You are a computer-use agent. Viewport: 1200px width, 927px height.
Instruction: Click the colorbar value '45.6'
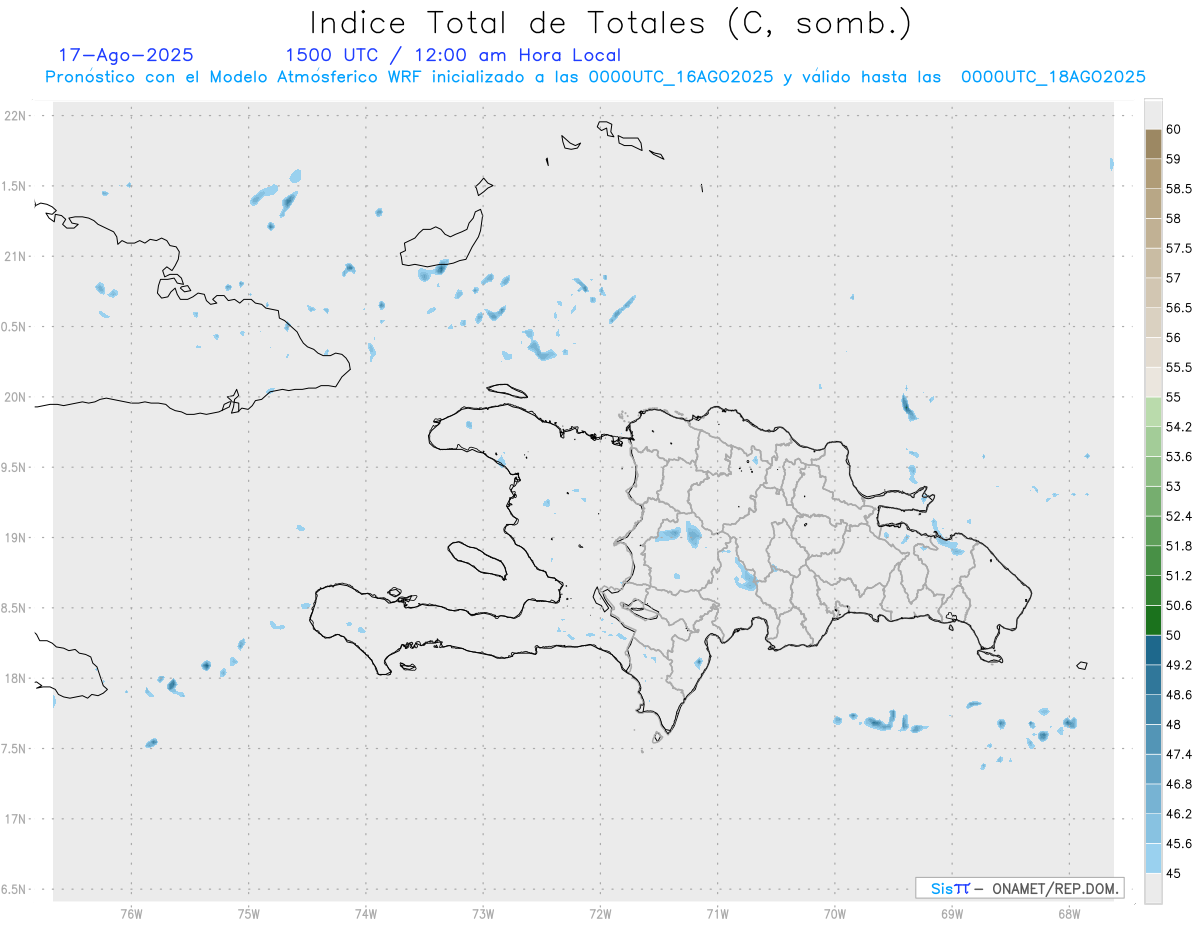tap(1178, 844)
